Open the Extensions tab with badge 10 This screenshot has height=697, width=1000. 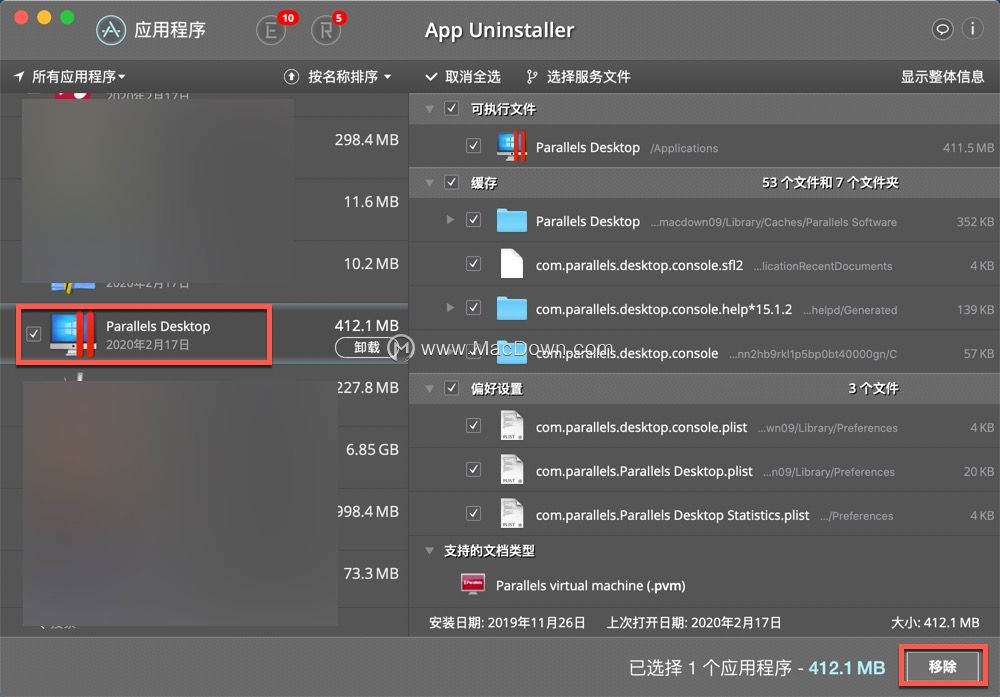tap(271, 31)
